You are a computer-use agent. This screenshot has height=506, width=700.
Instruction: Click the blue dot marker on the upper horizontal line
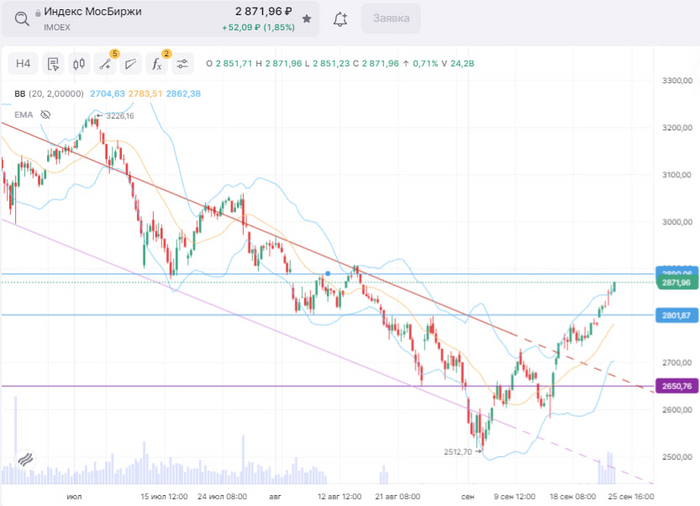[328, 273]
